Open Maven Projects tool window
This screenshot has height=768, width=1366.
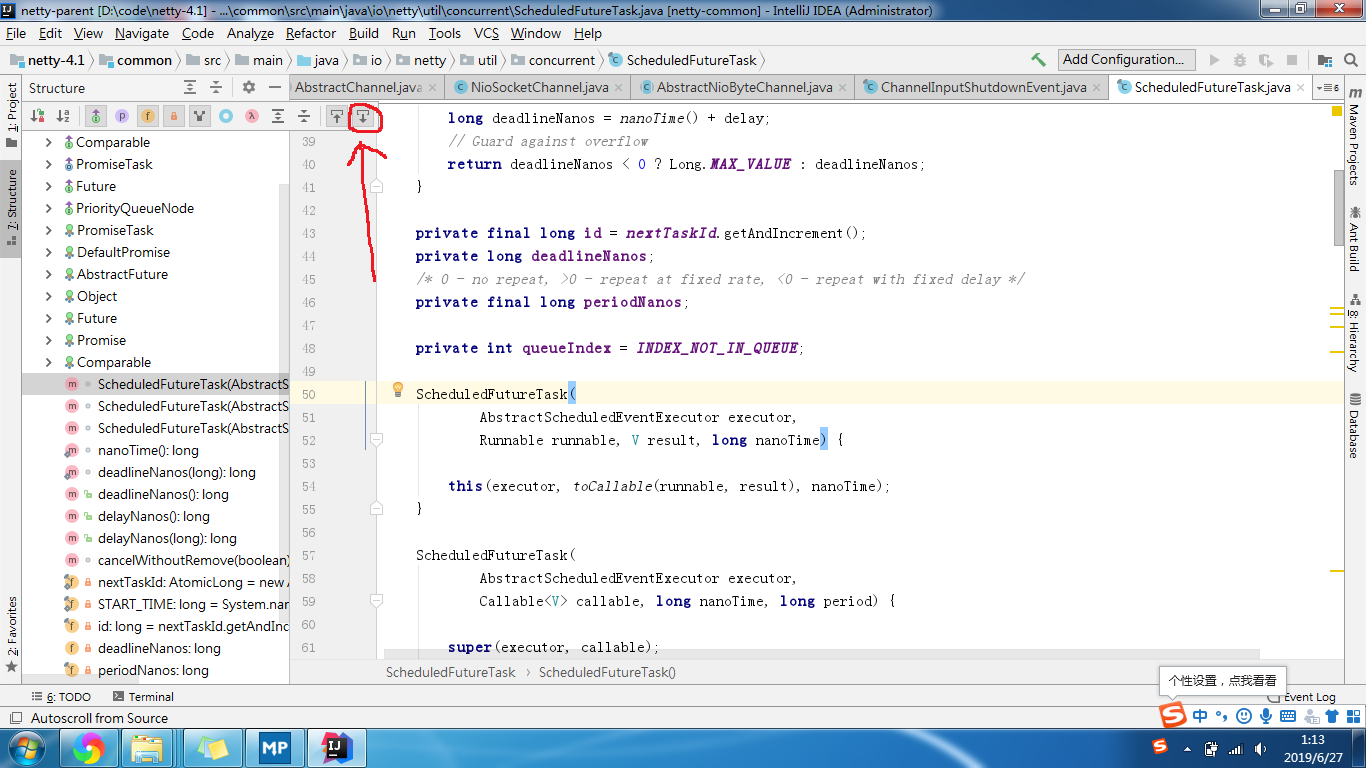[1355, 137]
